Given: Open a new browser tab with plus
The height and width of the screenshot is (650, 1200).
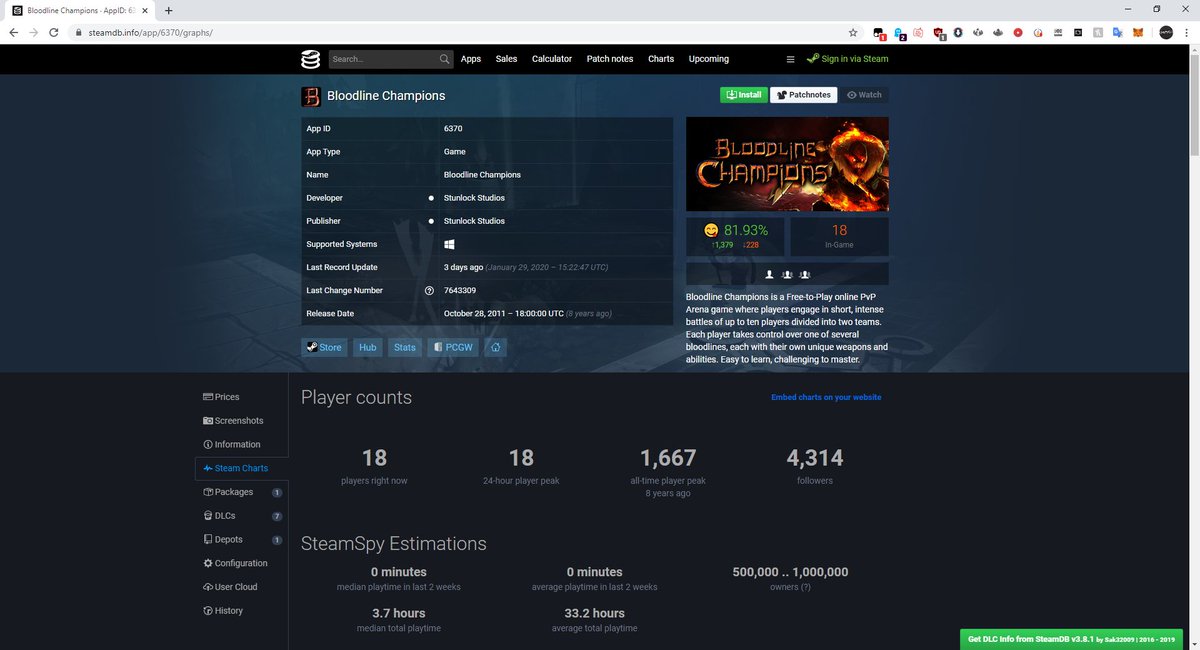Looking at the screenshot, I should (x=168, y=10).
